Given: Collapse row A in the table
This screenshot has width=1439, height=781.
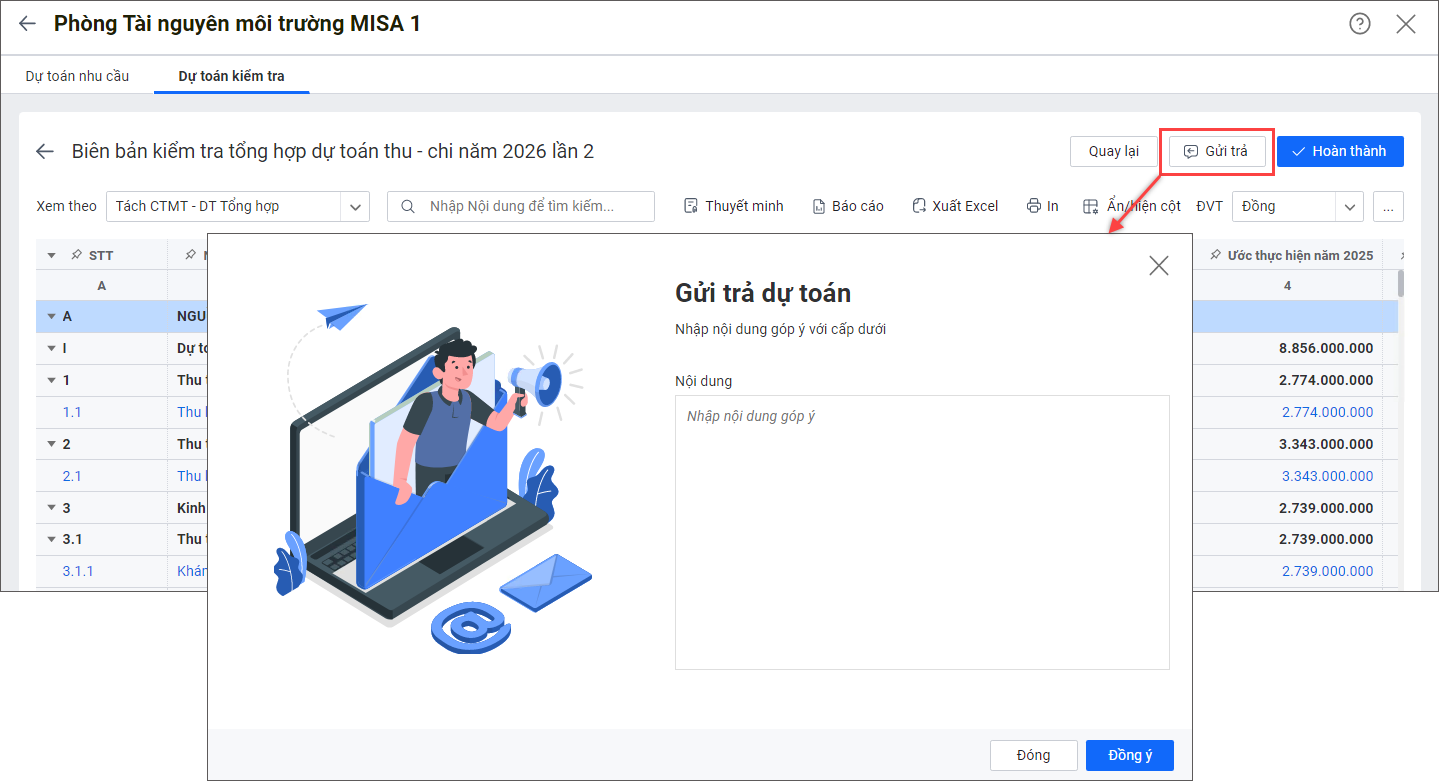Looking at the screenshot, I should click(51, 317).
